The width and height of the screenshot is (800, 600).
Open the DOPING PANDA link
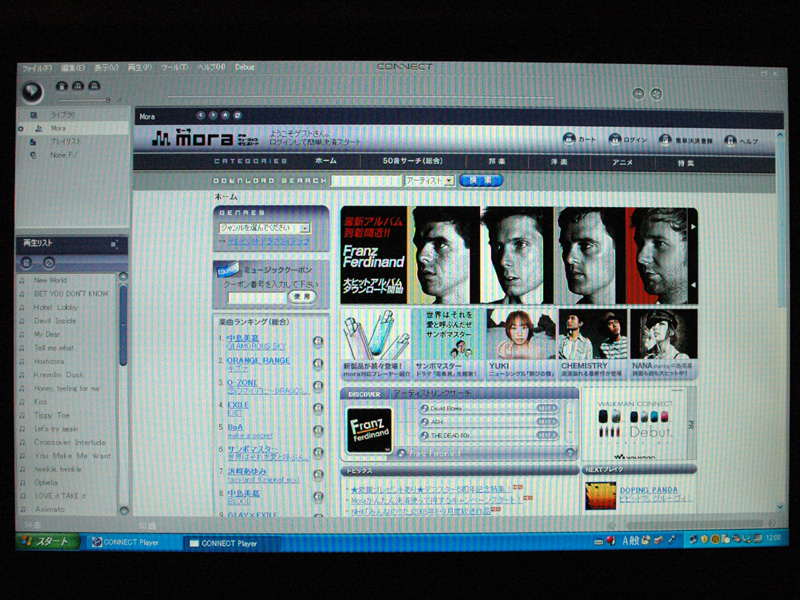coord(648,490)
